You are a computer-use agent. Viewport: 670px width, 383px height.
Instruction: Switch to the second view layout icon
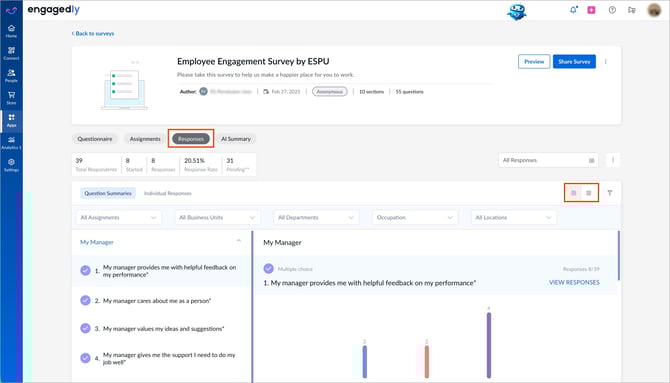[x=589, y=193]
